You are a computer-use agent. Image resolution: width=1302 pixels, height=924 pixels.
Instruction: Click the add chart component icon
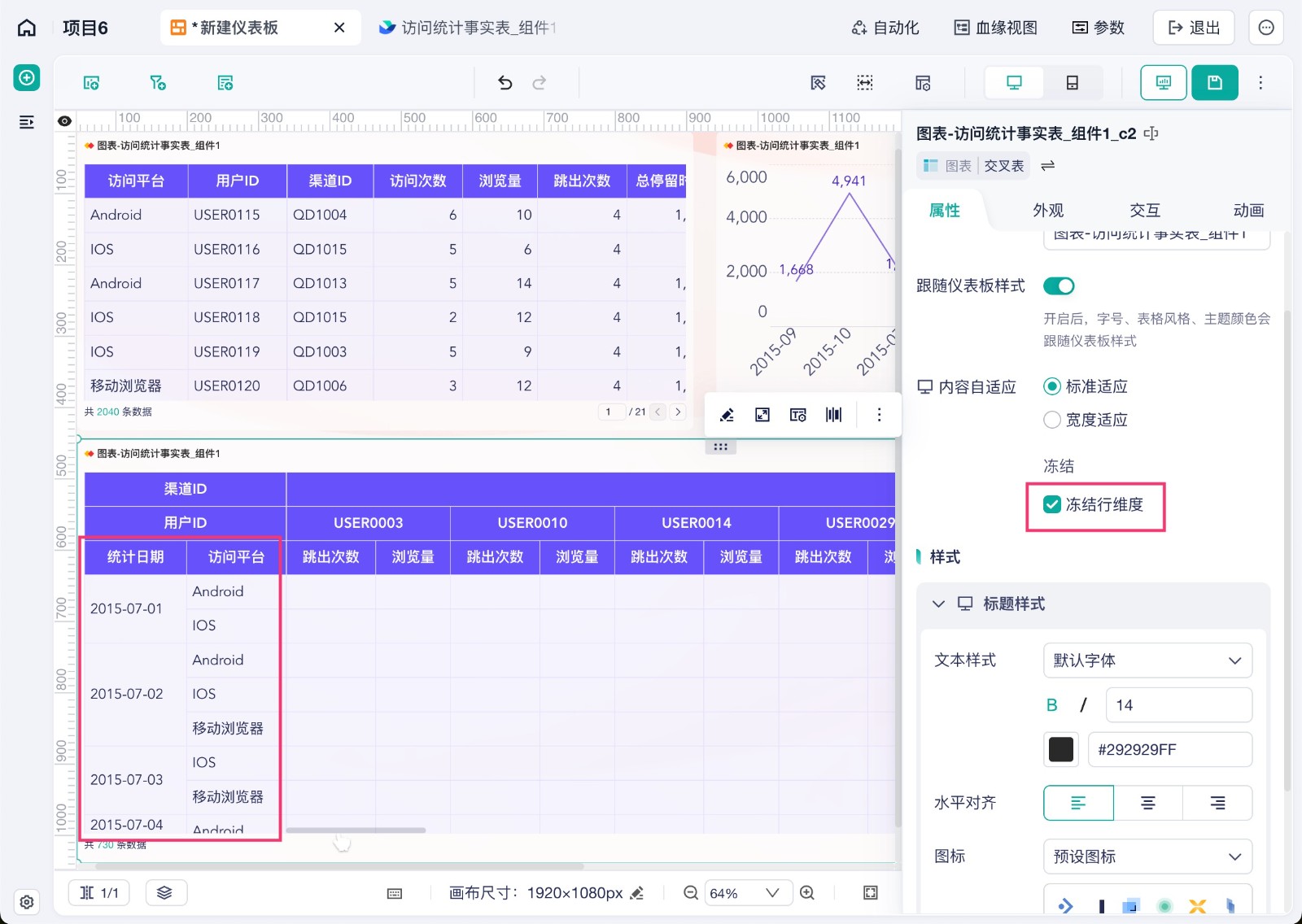(91, 83)
